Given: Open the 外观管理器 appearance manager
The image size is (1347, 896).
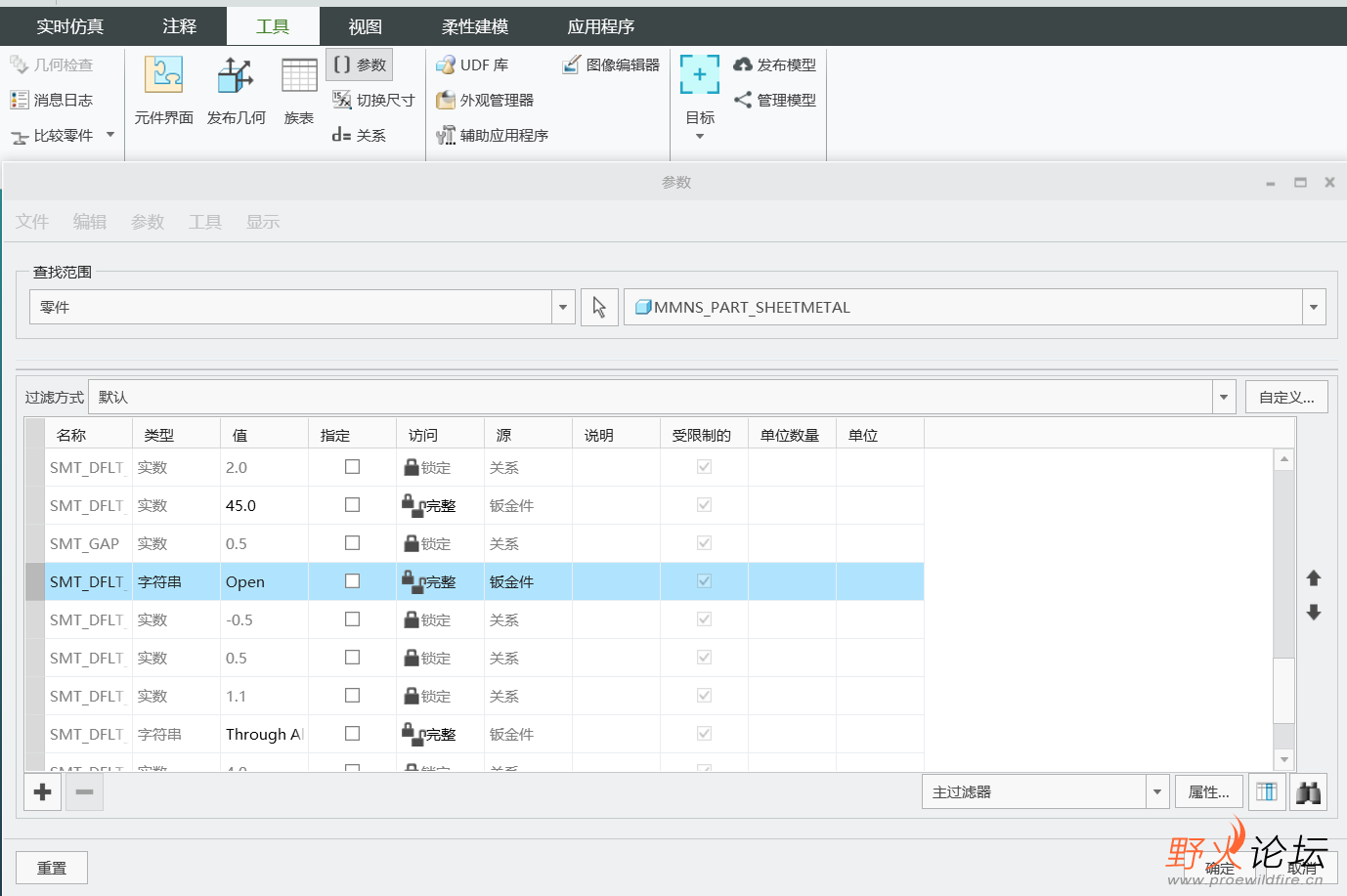Looking at the screenshot, I should pyautogui.click(x=485, y=100).
